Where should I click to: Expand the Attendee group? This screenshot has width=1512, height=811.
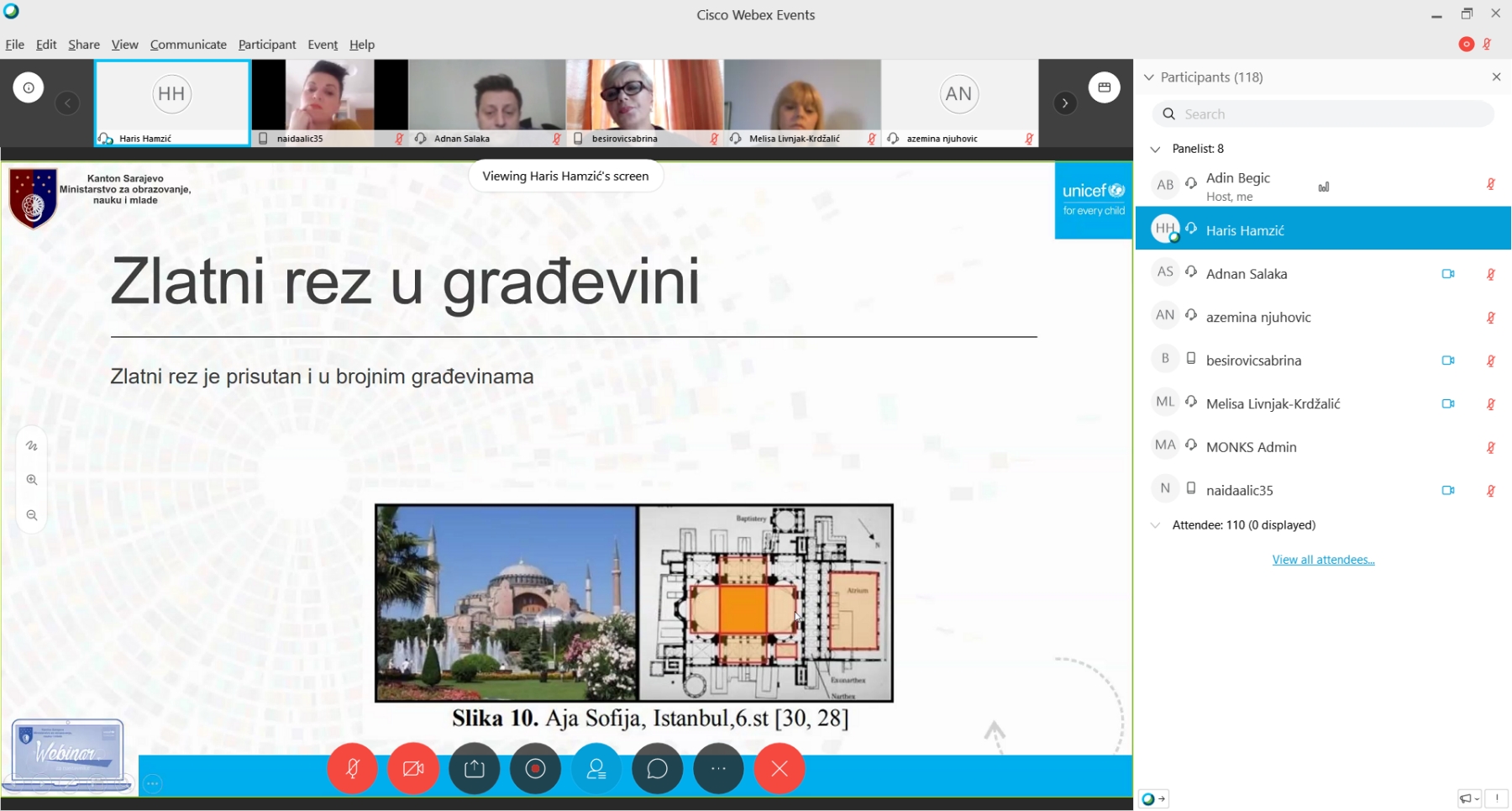(1155, 525)
